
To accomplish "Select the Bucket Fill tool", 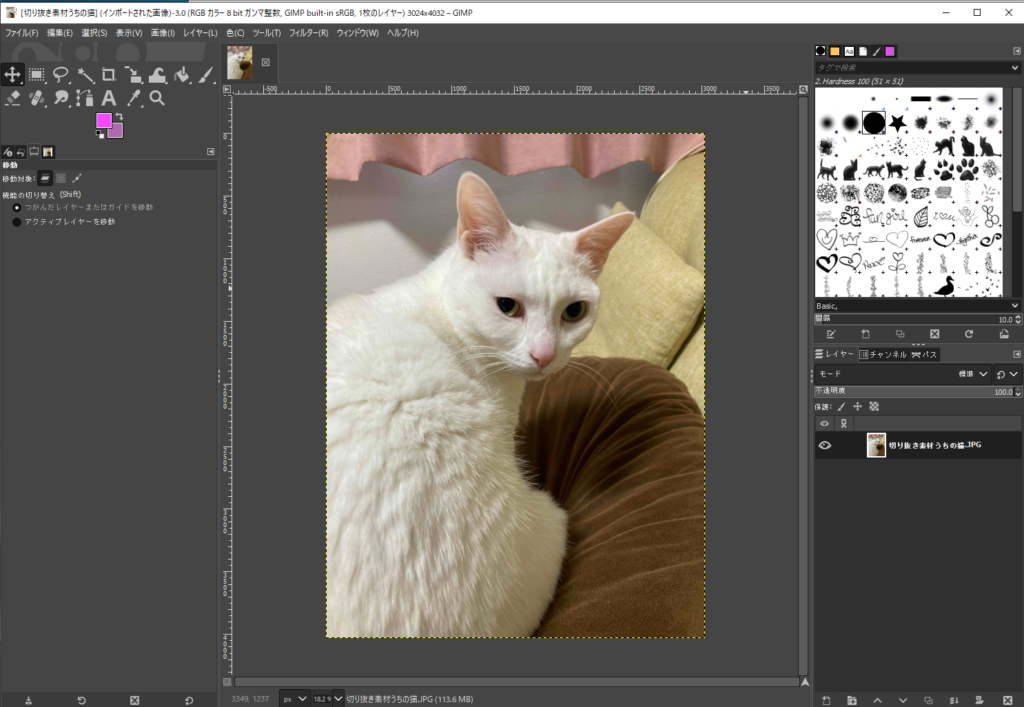I will coord(182,74).
